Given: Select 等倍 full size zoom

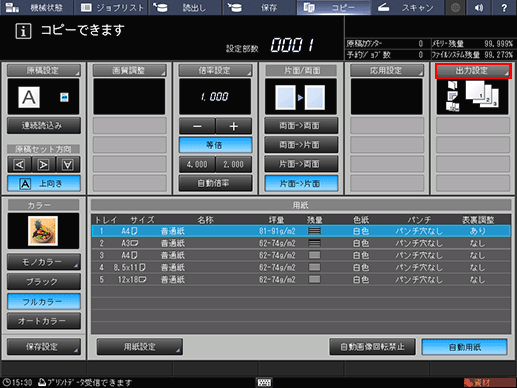Looking at the screenshot, I should tap(215, 145).
